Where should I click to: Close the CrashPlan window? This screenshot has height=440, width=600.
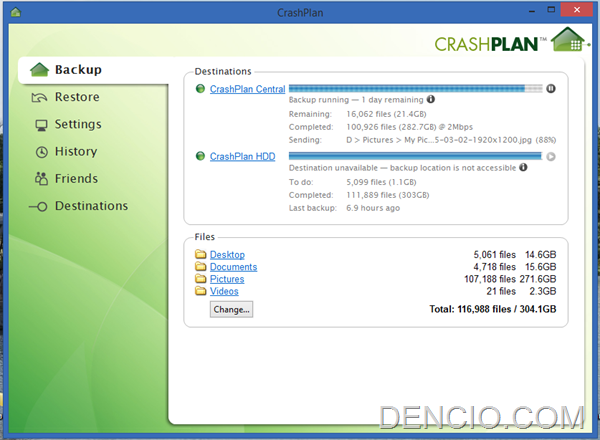pyautogui.click(x=577, y=10)
